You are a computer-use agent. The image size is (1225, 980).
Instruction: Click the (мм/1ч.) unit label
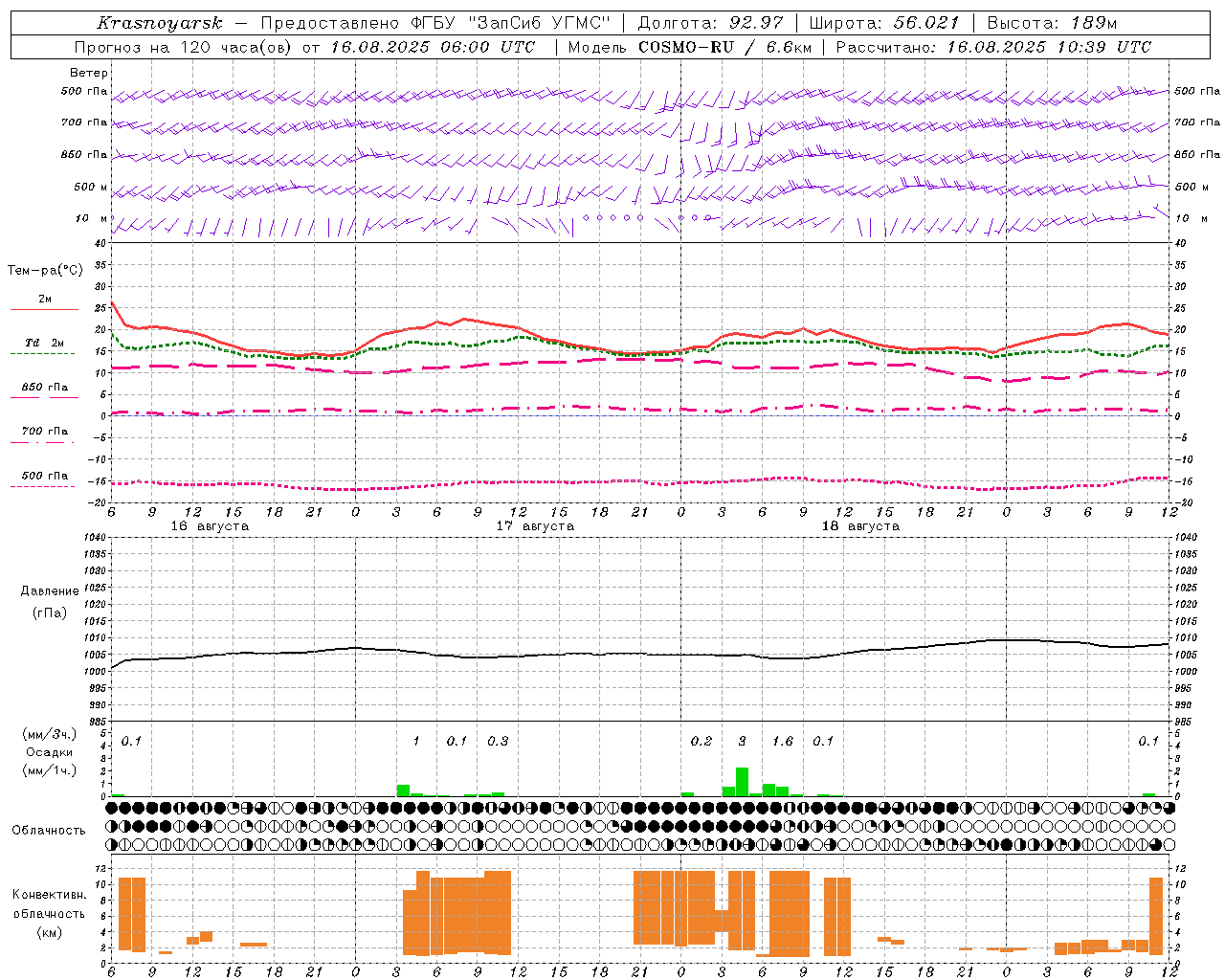click(49, 770)
